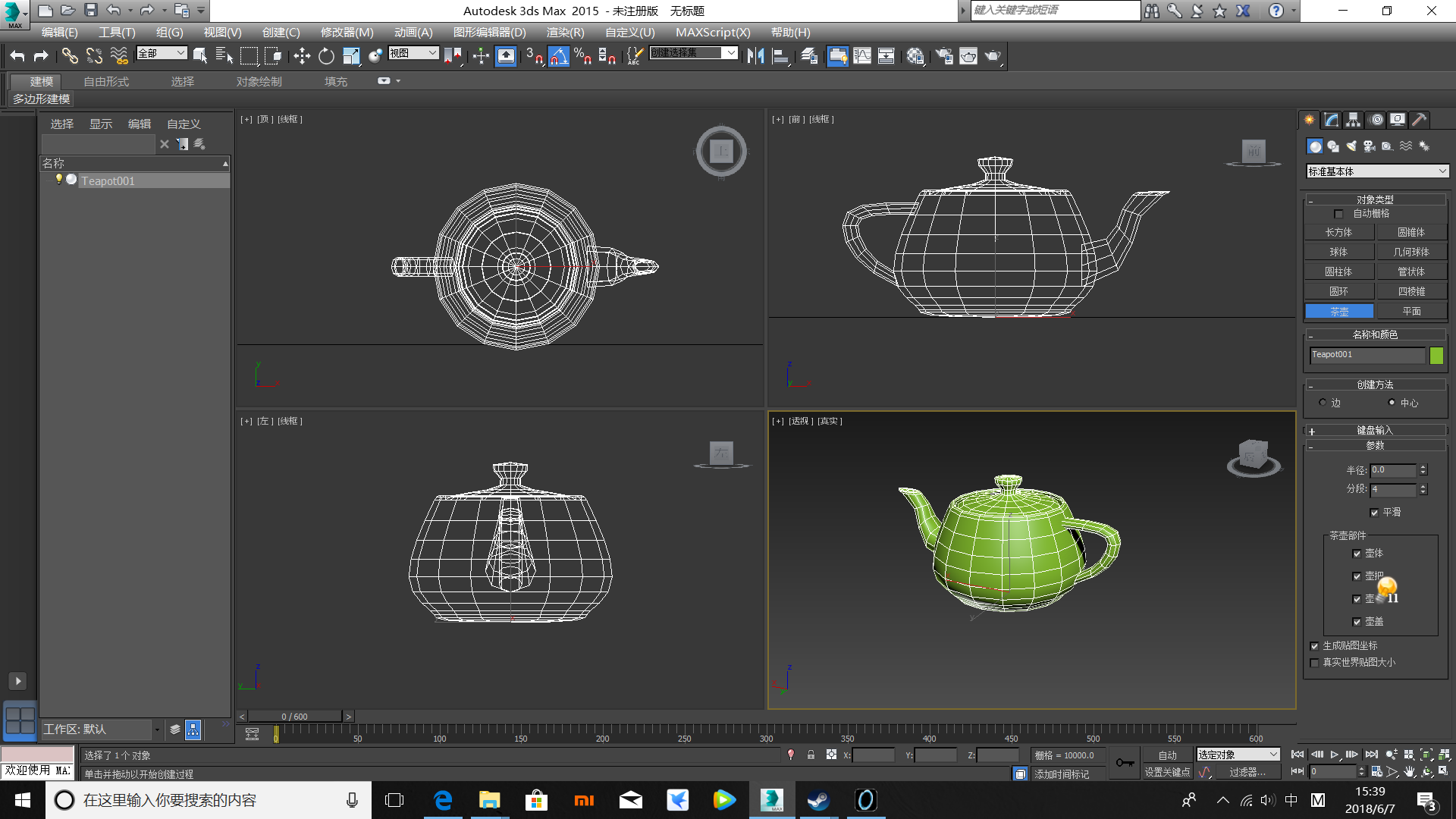Uncheck the 平滑 smooth checkbox
Viewport: 1456px width, 819px height.
pos(1375,513)
